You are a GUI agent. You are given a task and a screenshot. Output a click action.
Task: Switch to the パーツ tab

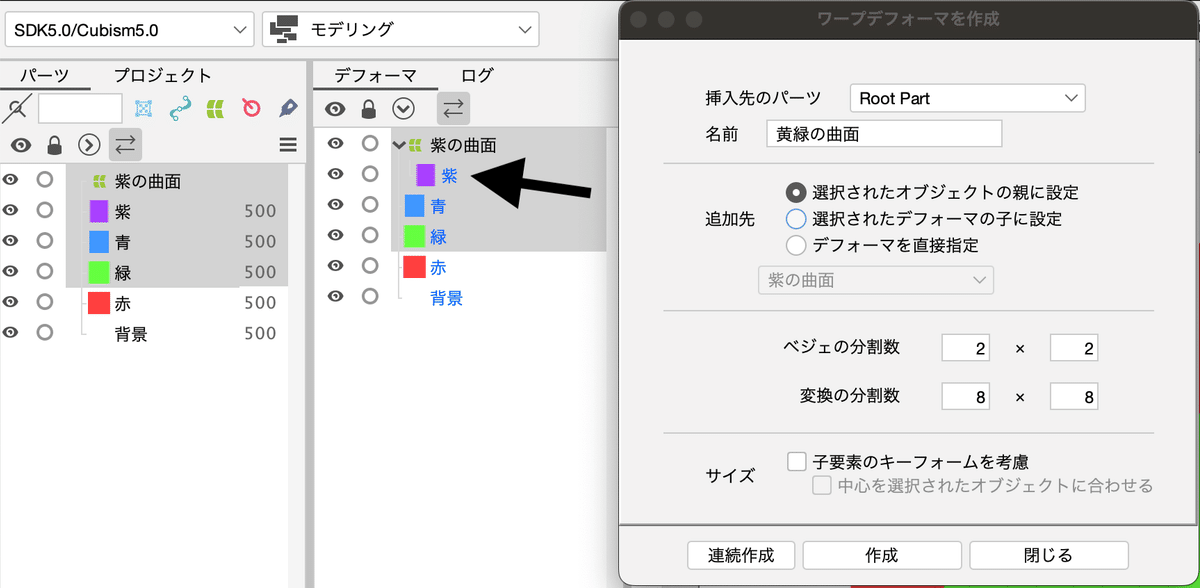45,75
